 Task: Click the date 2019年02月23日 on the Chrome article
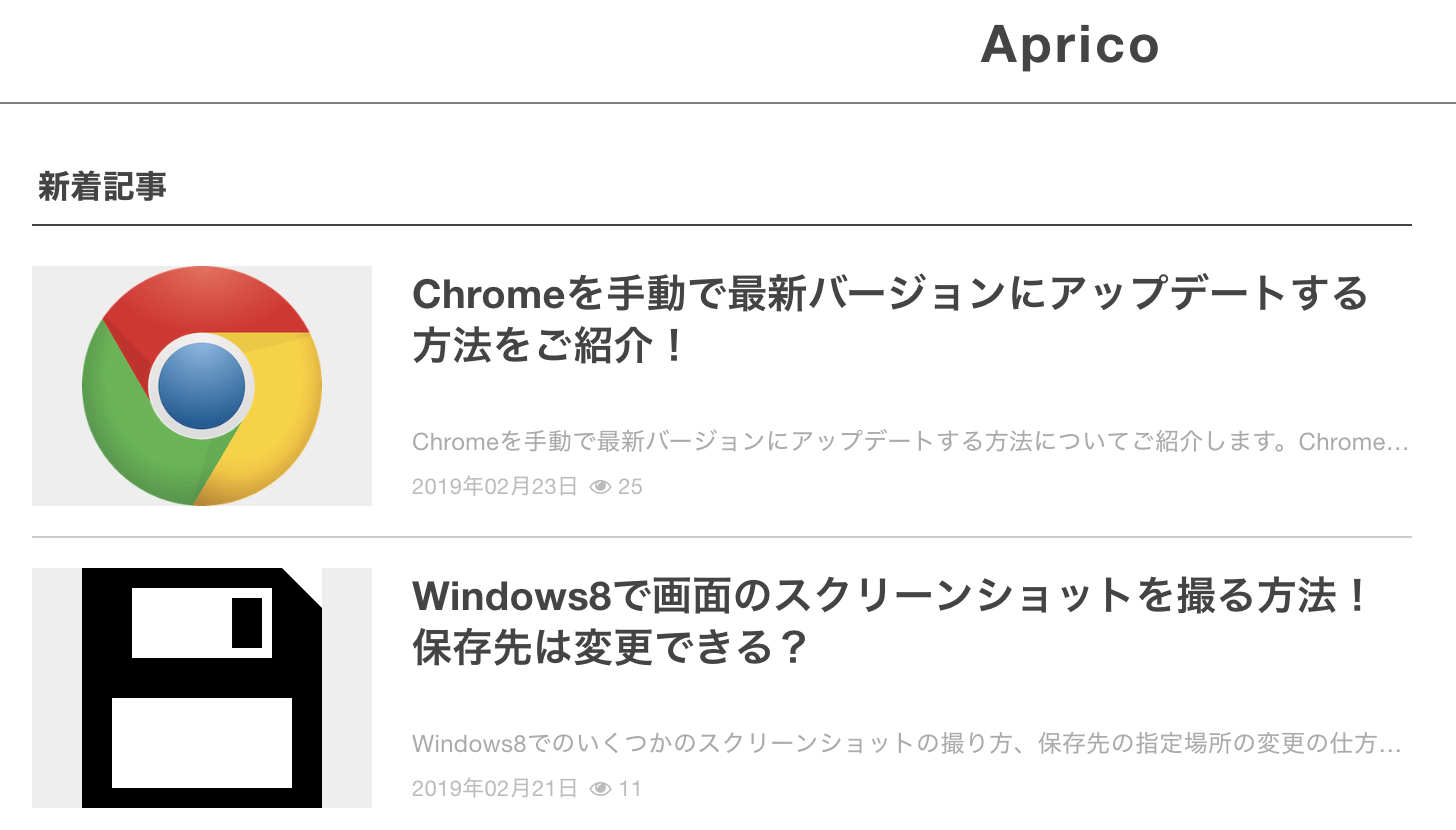tap(494, 487)
